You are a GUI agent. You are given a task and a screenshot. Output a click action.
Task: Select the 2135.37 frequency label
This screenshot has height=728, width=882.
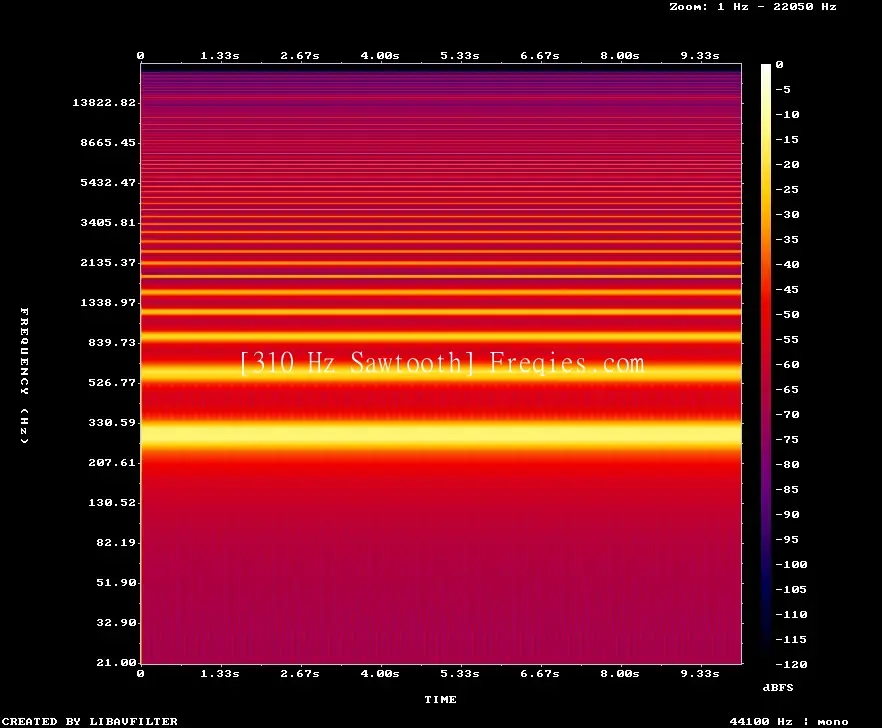[x=108, y=262]
